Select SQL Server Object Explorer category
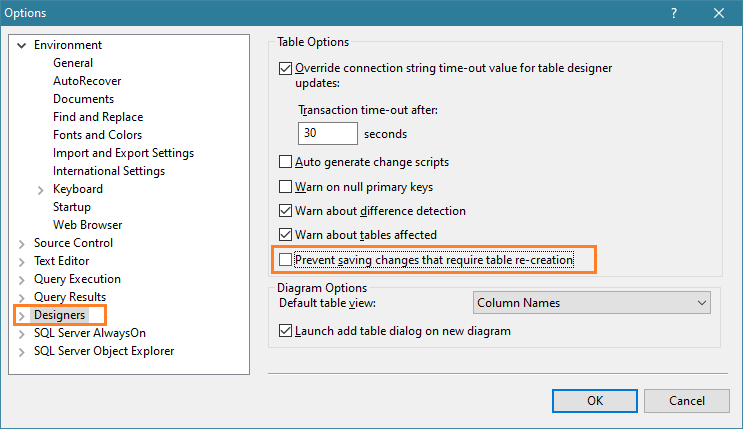The image size is (743, 429). [x=103, y=351]
